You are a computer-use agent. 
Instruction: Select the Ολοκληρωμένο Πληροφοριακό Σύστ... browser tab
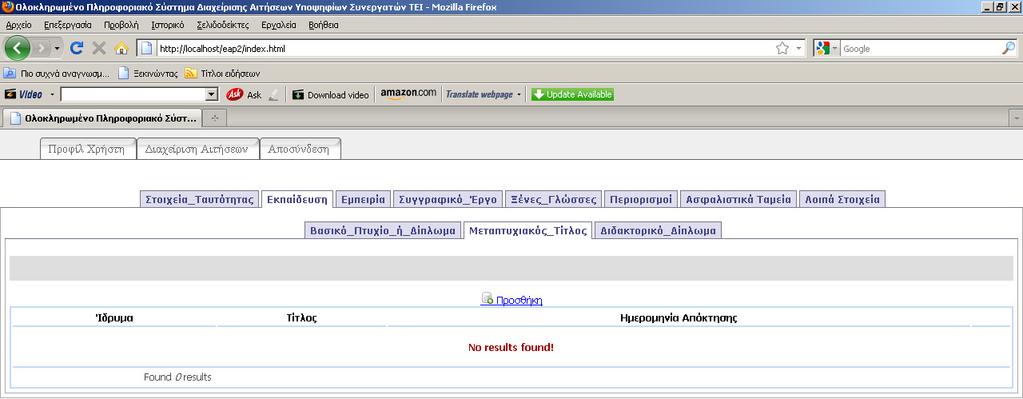click(103, 119)
